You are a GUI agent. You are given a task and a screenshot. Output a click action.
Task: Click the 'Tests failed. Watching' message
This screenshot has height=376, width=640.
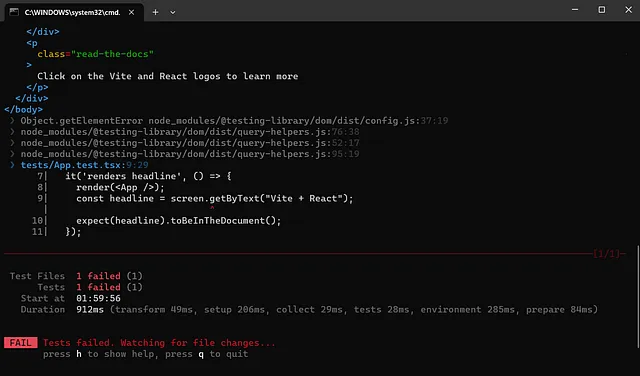tap(159, 343)
